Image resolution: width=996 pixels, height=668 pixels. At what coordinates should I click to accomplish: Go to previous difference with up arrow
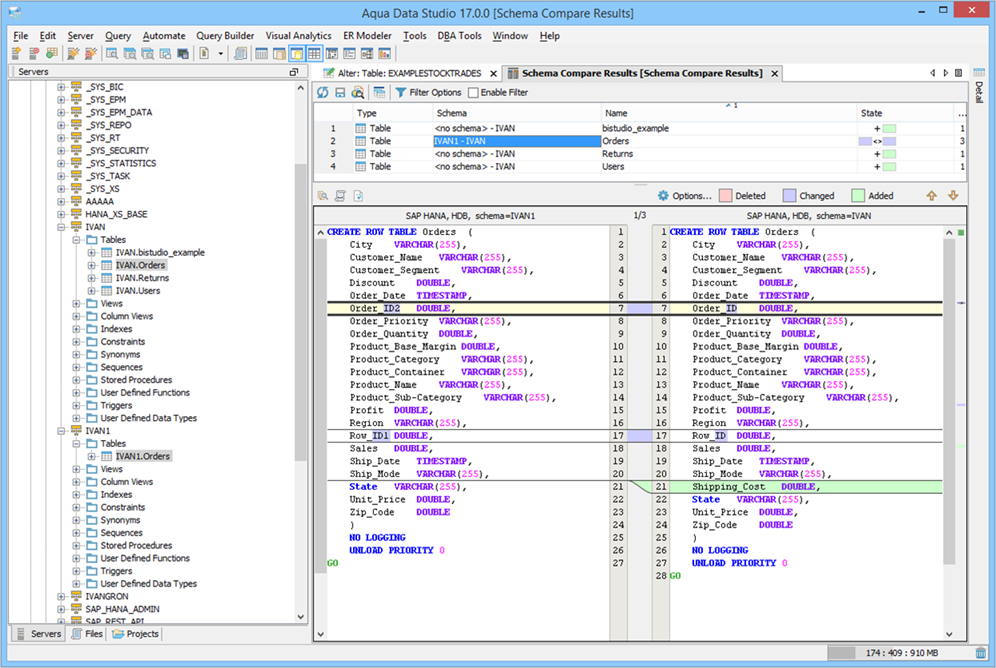click(931, 196)
